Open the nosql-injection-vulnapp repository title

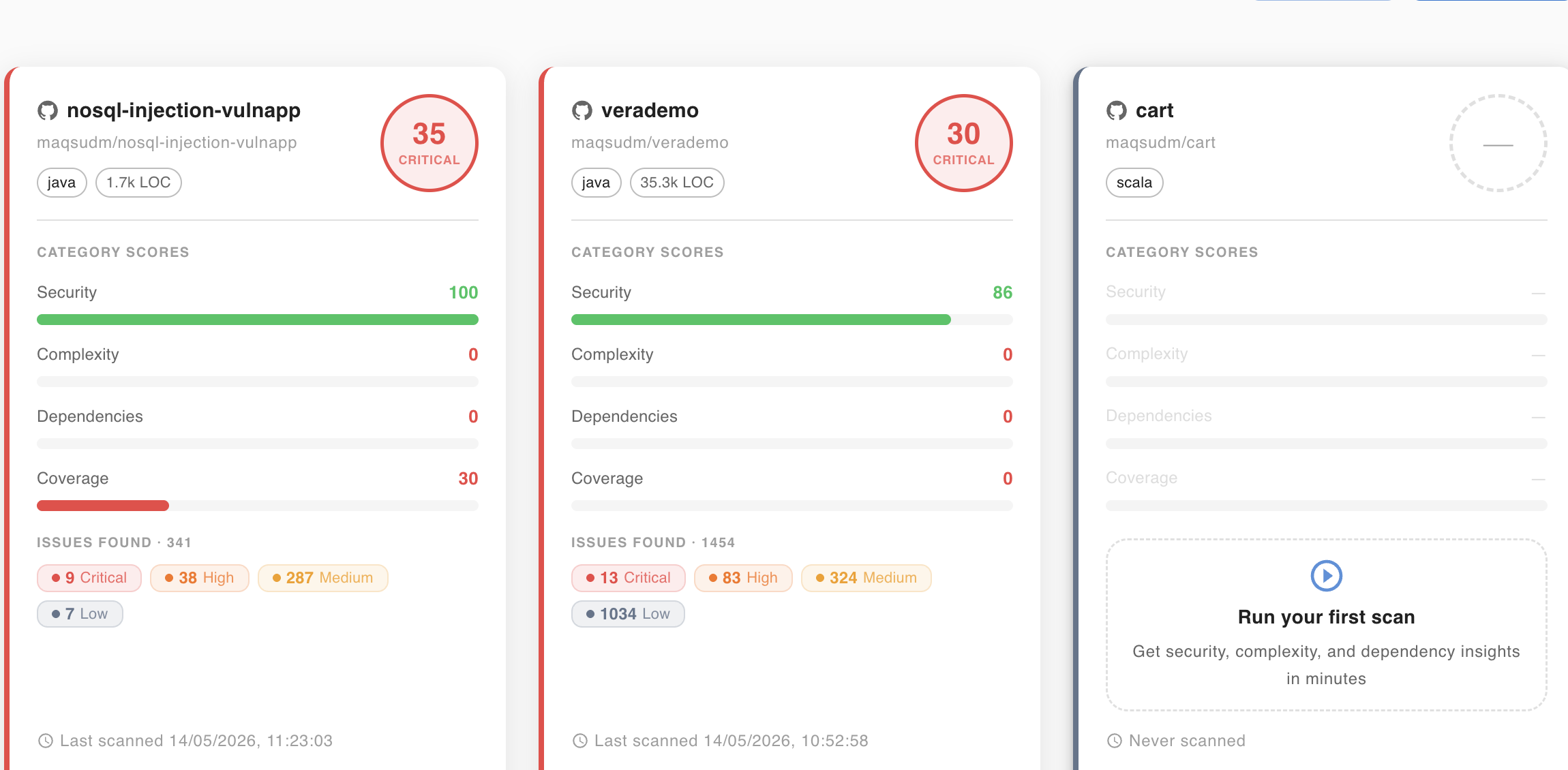[x=183, y=110]
